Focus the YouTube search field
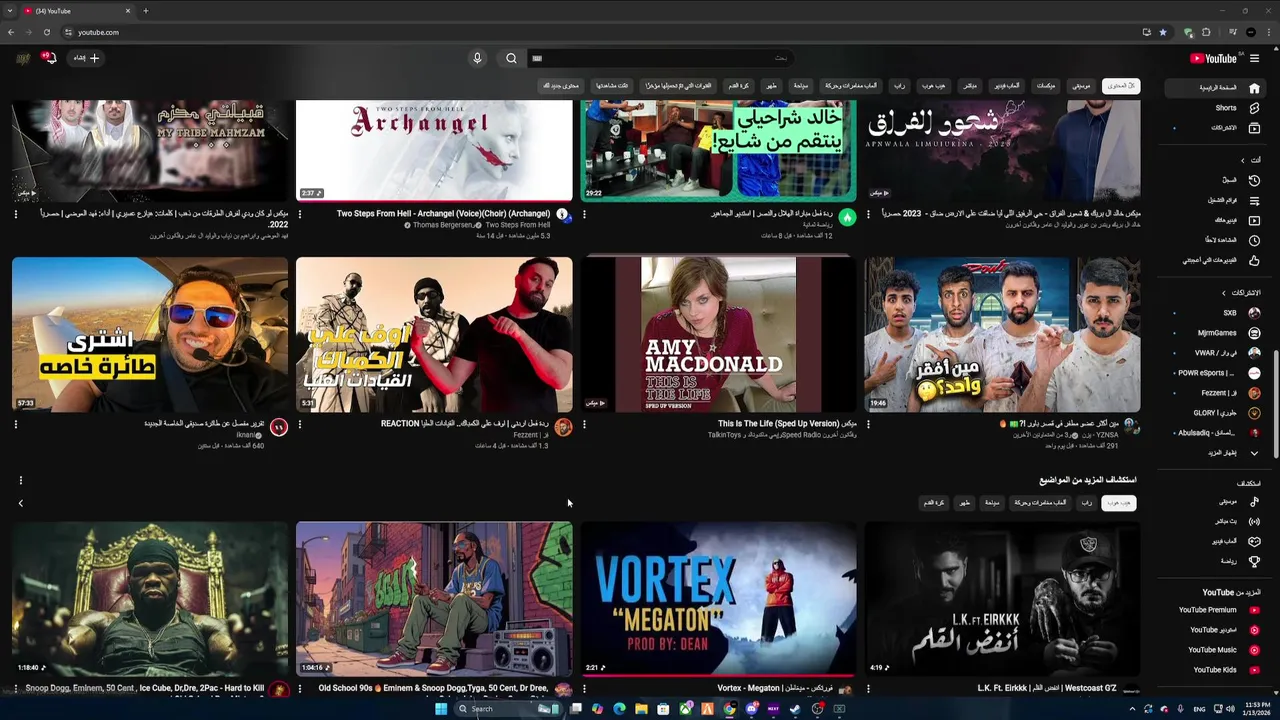Viewport: 1280px width, 720px height. (660, 58)
